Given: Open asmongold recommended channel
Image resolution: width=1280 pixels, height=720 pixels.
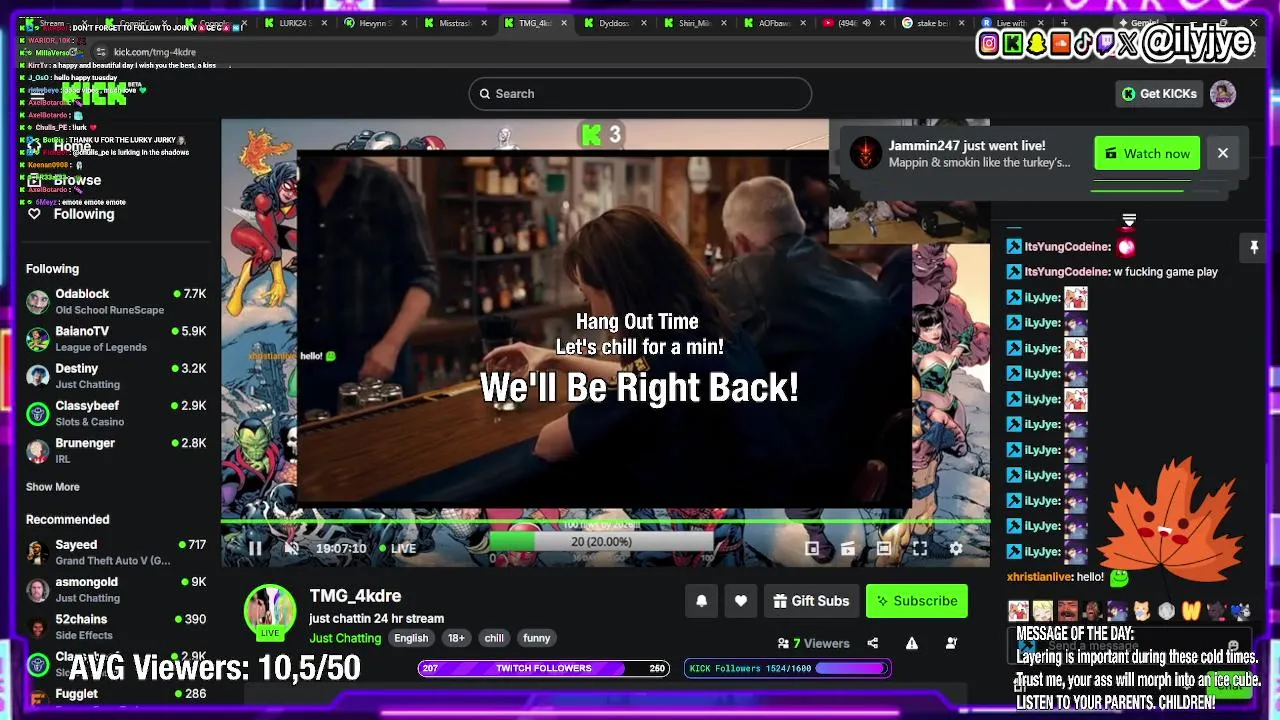Looking at the screenshot, I should [116, 589].
